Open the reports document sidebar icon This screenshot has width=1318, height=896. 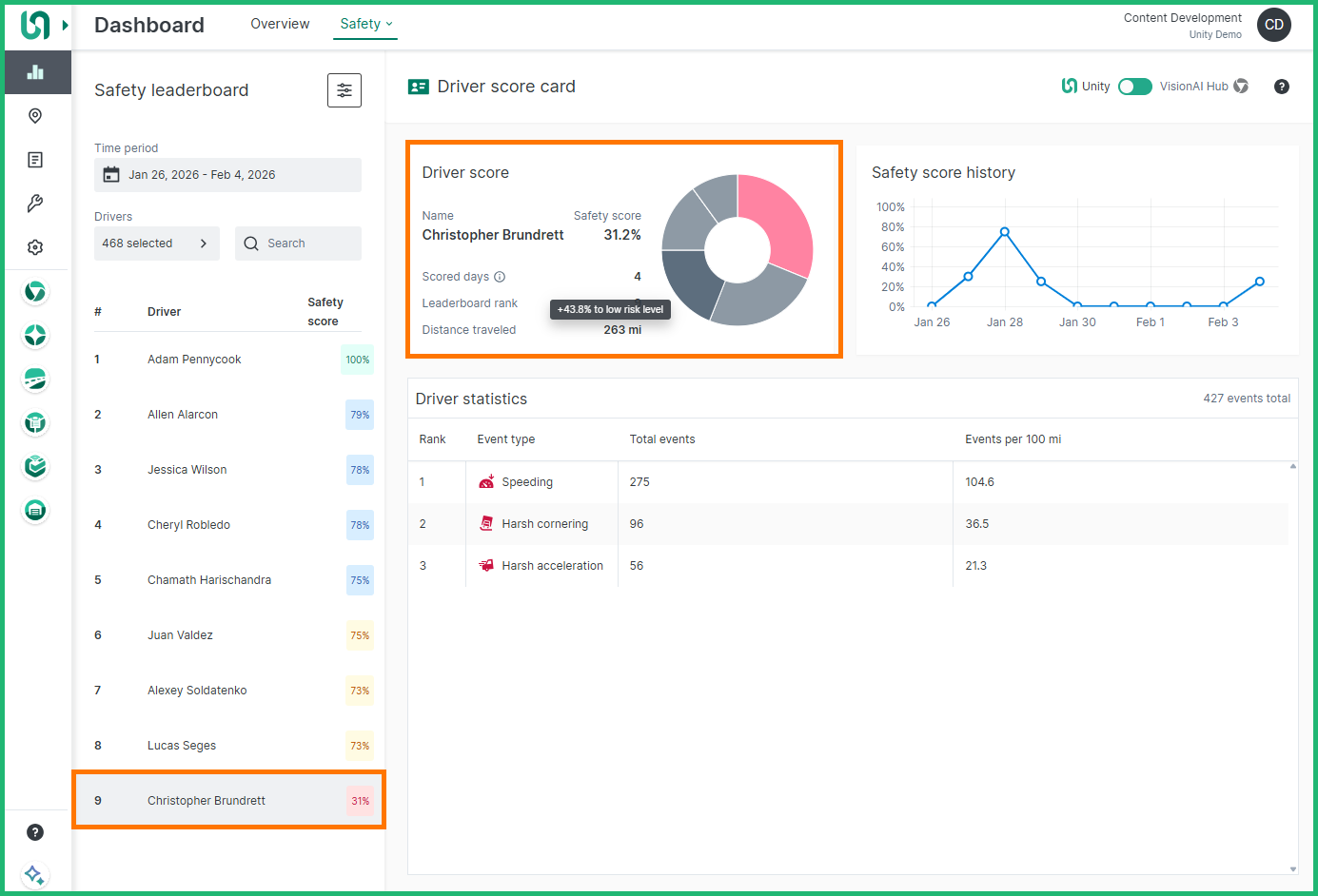tap(35, 160)
